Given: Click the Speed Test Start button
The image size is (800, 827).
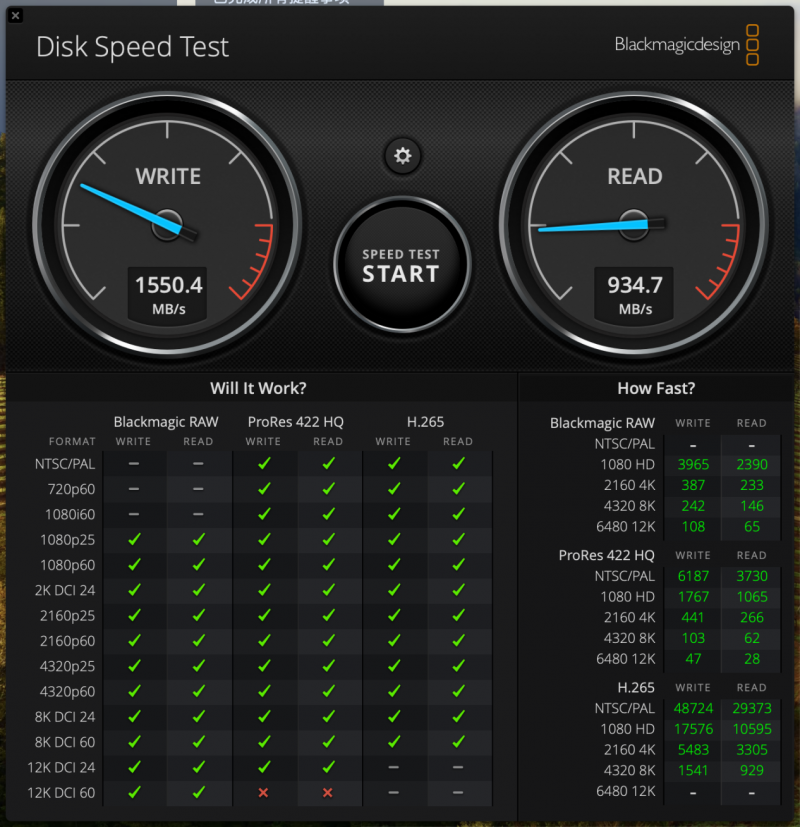Looking at the screenshot, I should coord(402,265).
